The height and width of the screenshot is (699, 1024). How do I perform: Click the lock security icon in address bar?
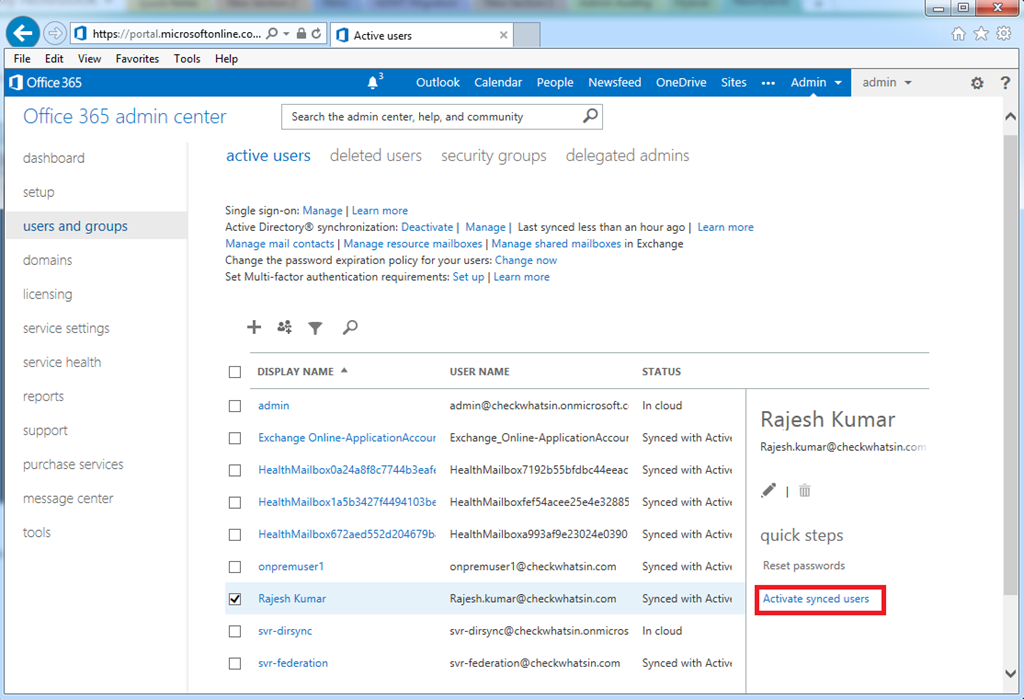tap(301, 33)
